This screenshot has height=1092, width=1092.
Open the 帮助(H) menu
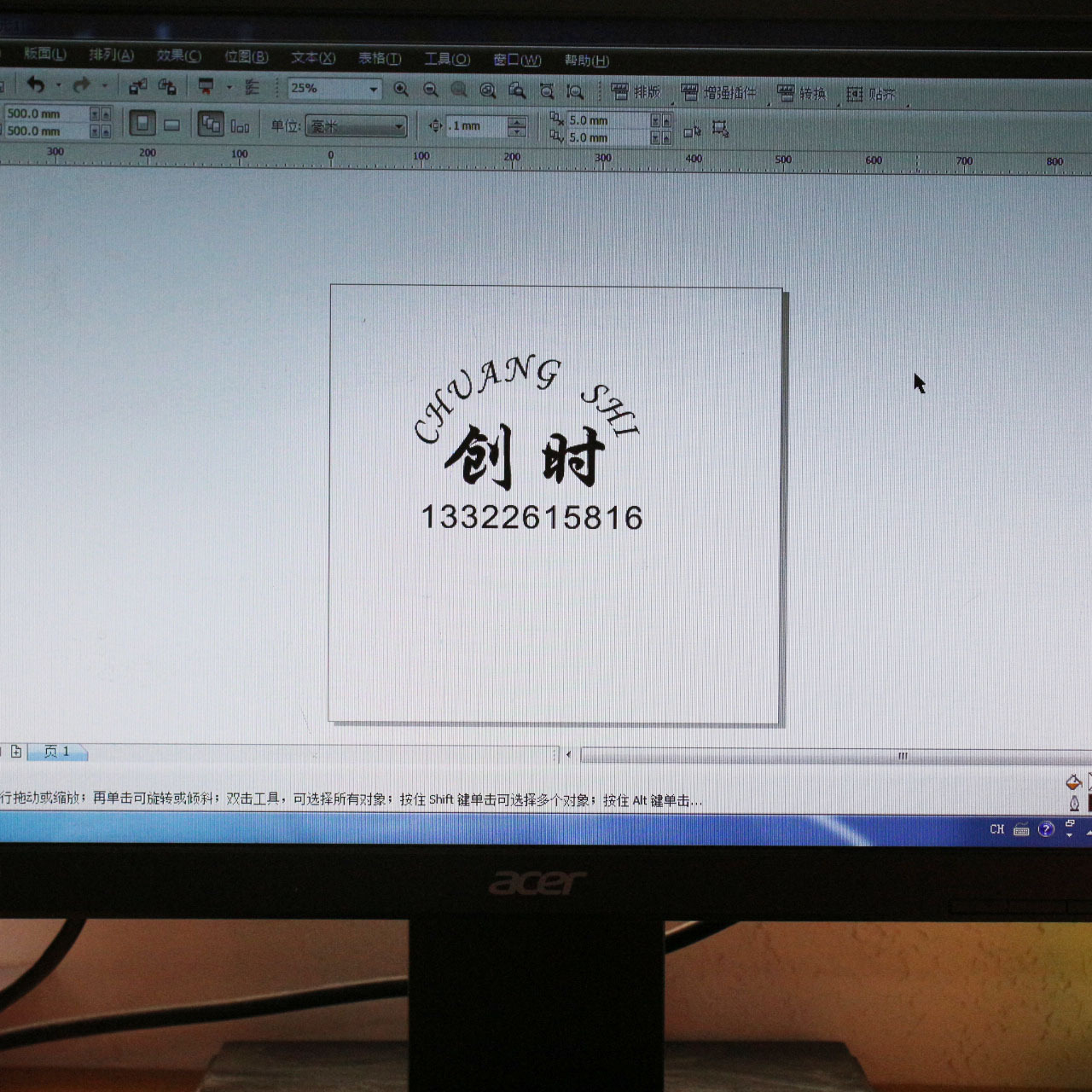pos(586,61)
